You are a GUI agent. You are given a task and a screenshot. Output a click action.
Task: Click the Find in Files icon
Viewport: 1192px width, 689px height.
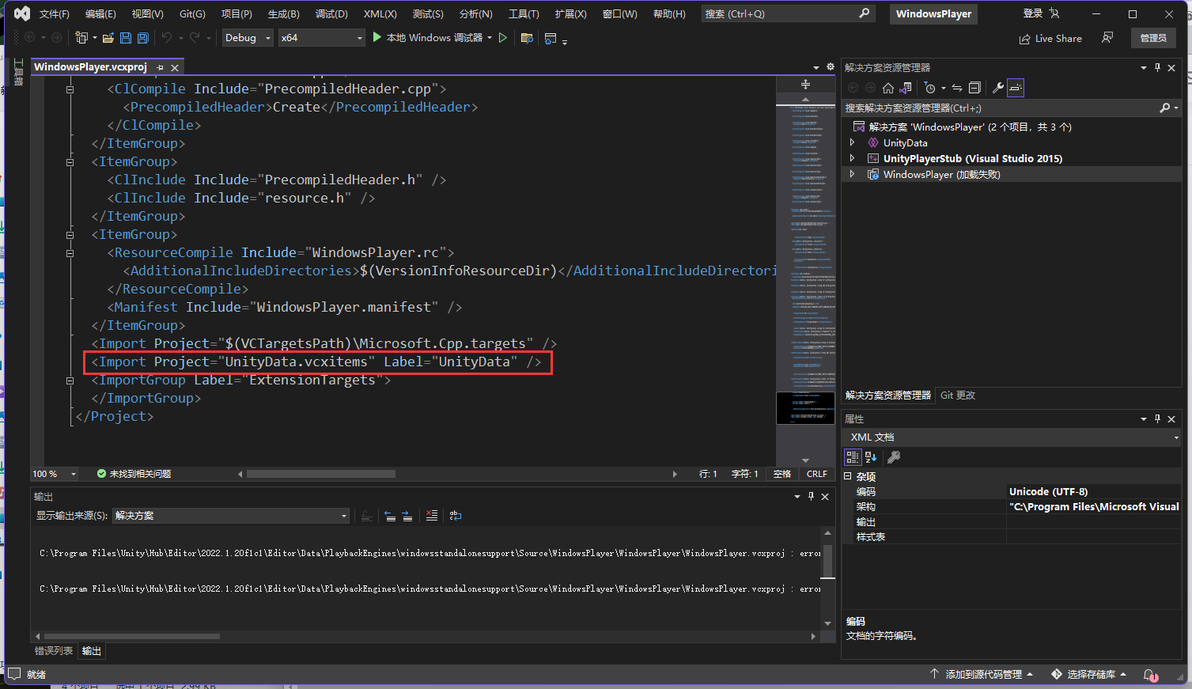pyautogui.click(x=526, y=38)
